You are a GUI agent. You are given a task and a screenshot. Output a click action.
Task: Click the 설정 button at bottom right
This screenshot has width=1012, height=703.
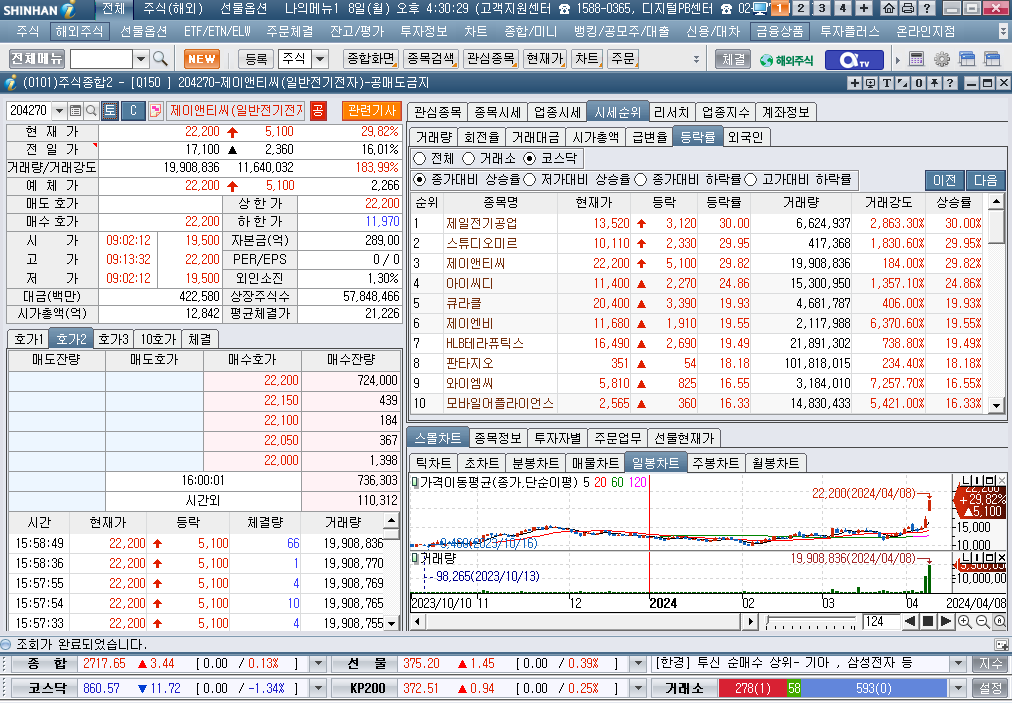click(x=991, y=688)
